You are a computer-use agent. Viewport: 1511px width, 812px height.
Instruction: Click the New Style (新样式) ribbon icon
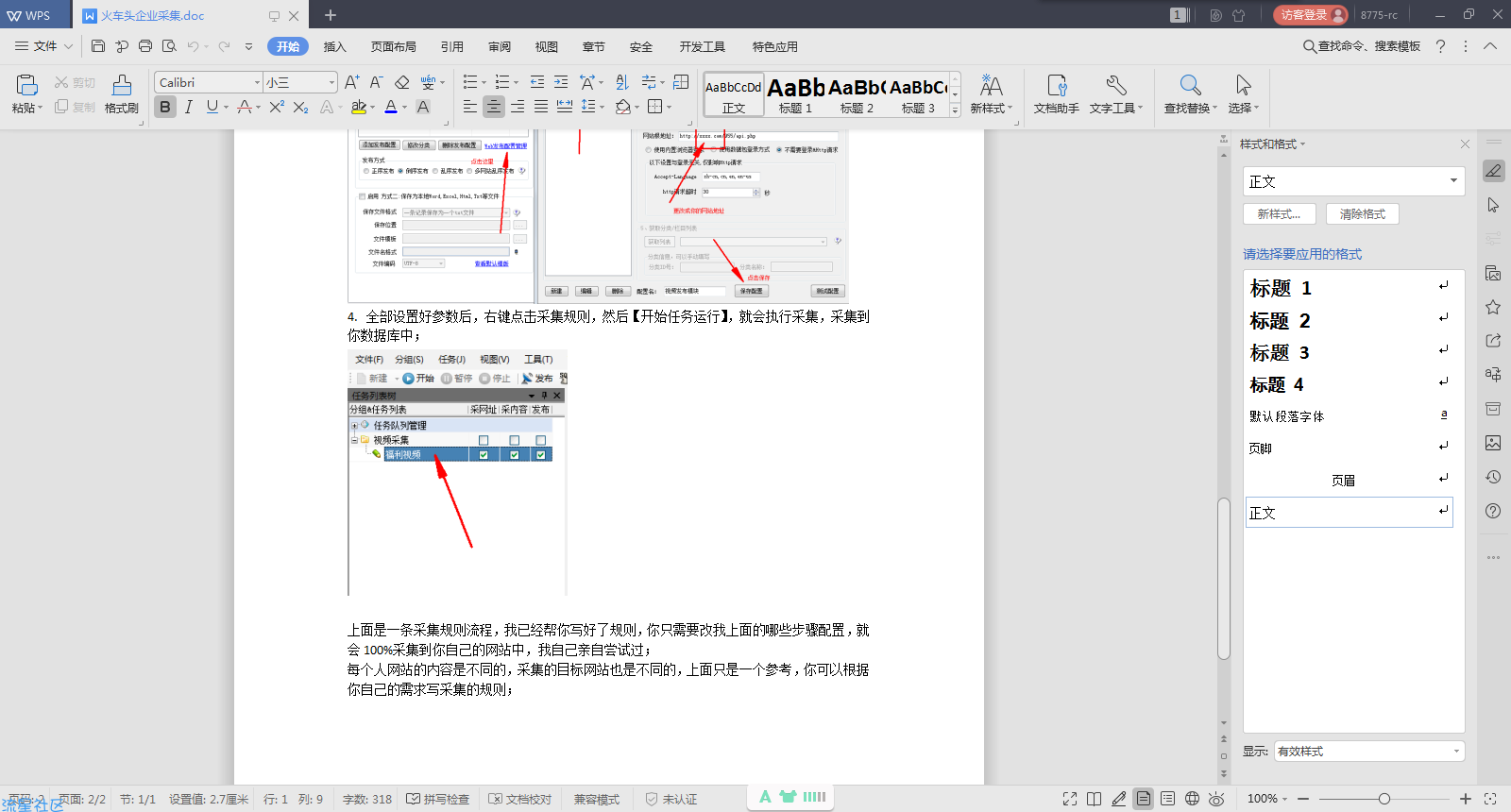pyautogui.click(x=991, y=85)
